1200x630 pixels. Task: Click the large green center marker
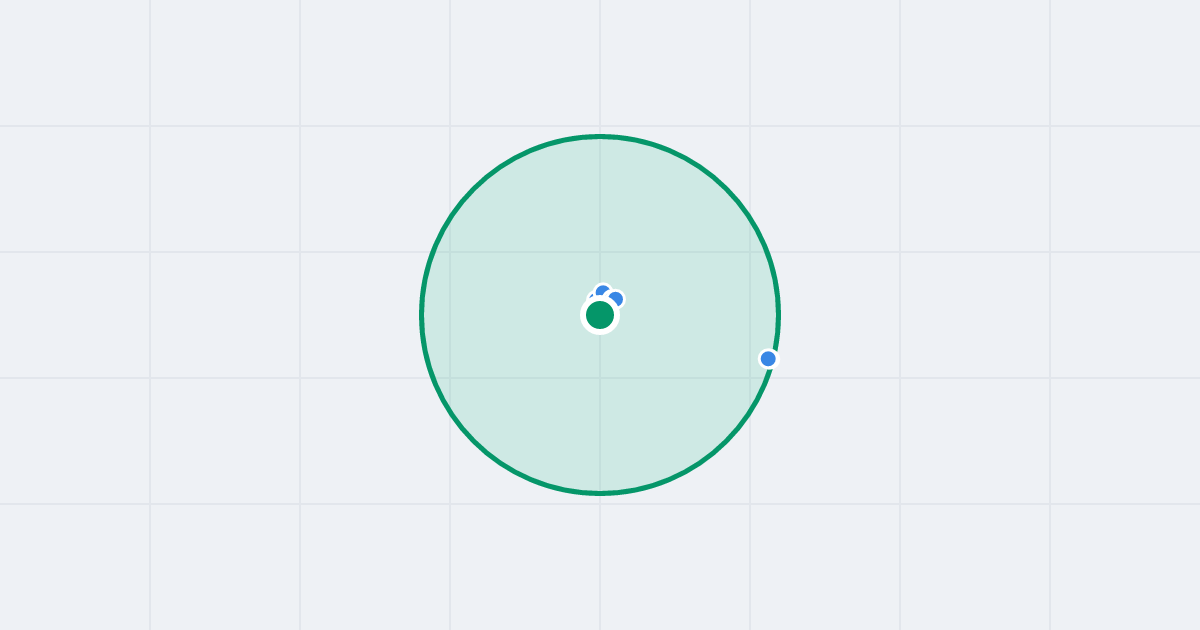(600, 315)
